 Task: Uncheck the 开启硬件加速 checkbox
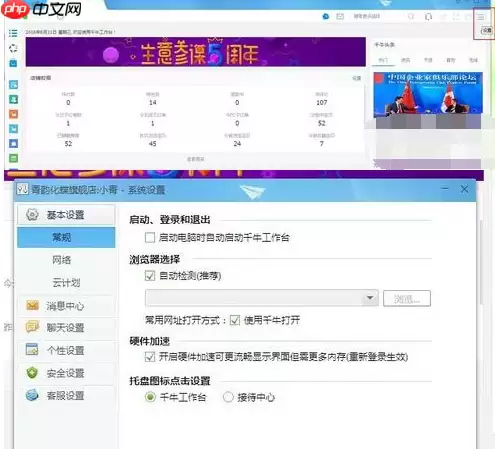tap(150, 357)
